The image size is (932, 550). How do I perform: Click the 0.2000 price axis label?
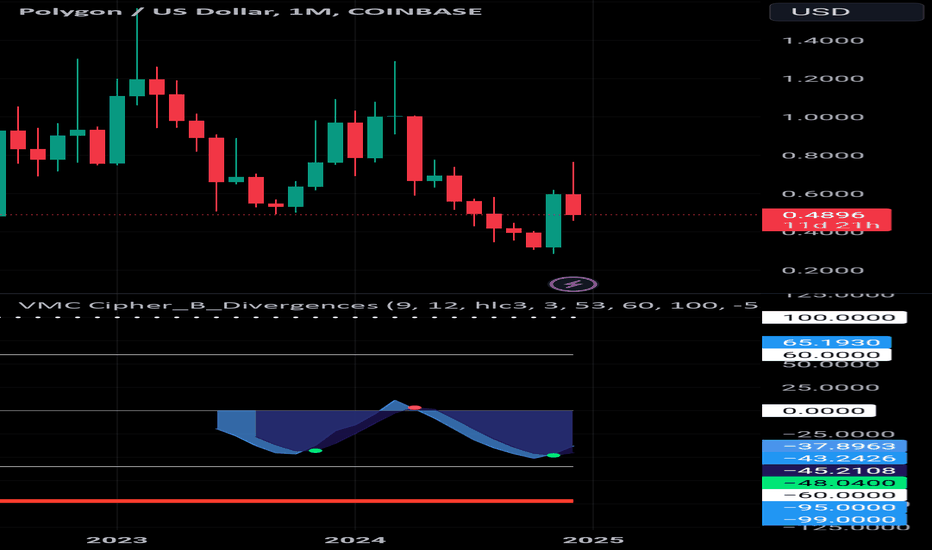pyautogui.click(x=823, y=270)
